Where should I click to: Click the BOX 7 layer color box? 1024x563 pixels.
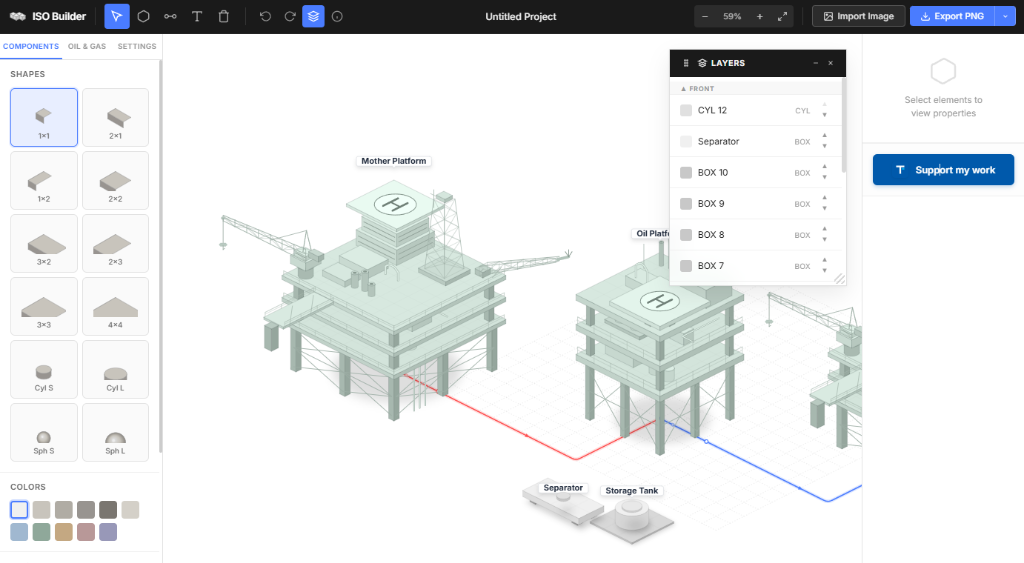pos(686,266)
